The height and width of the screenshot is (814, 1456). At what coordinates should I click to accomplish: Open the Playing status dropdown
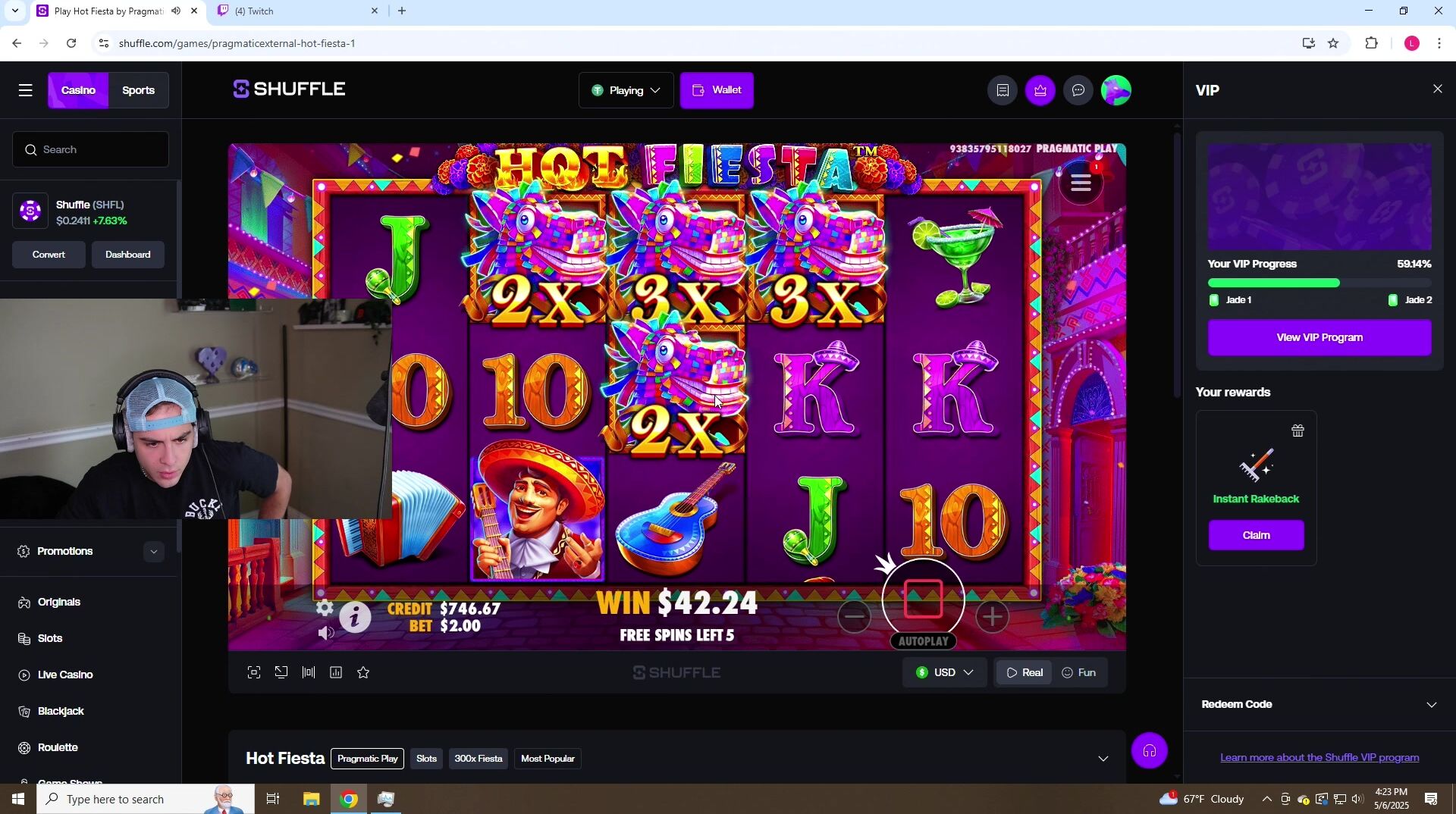[626, 90]
